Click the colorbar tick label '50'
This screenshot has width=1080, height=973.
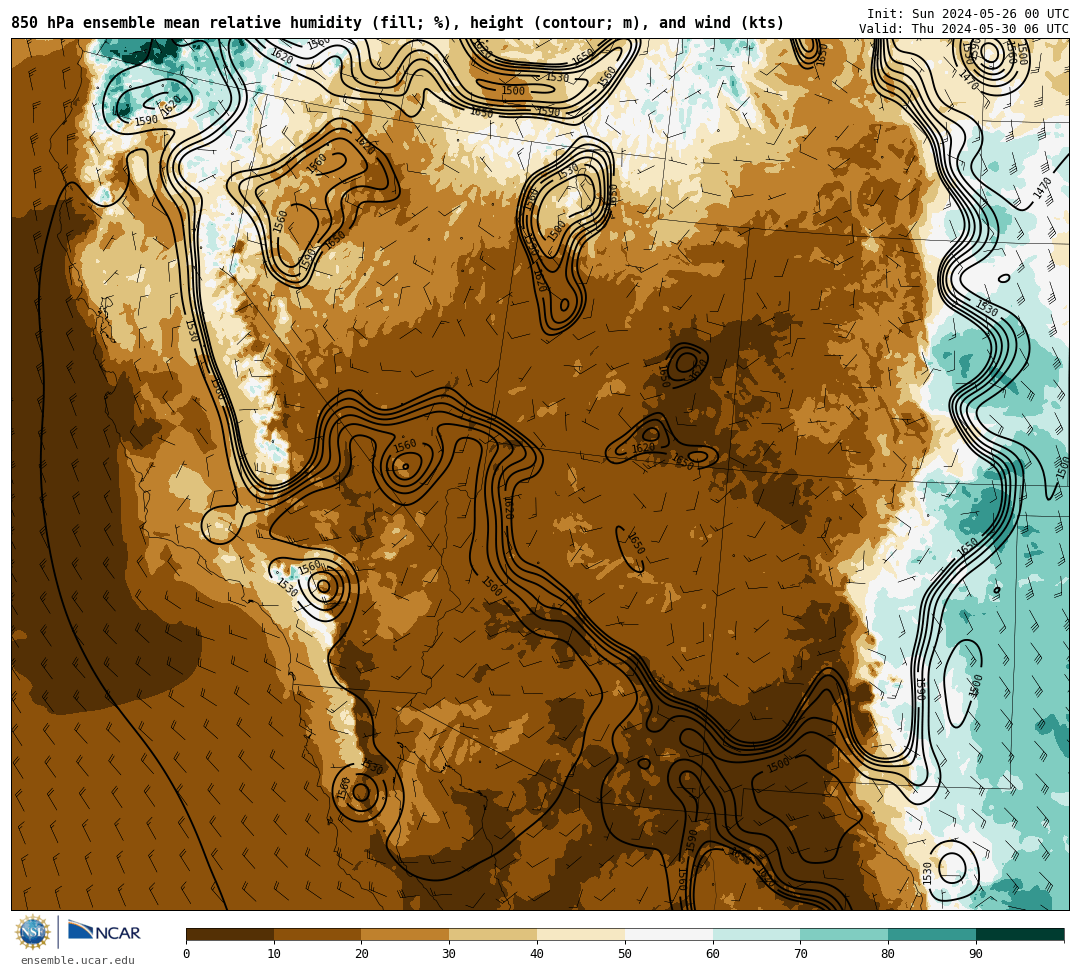[x=625, y=954]
